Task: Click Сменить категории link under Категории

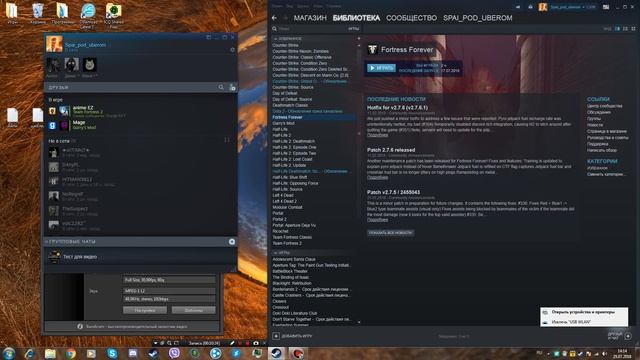Action: pos(605,174)
